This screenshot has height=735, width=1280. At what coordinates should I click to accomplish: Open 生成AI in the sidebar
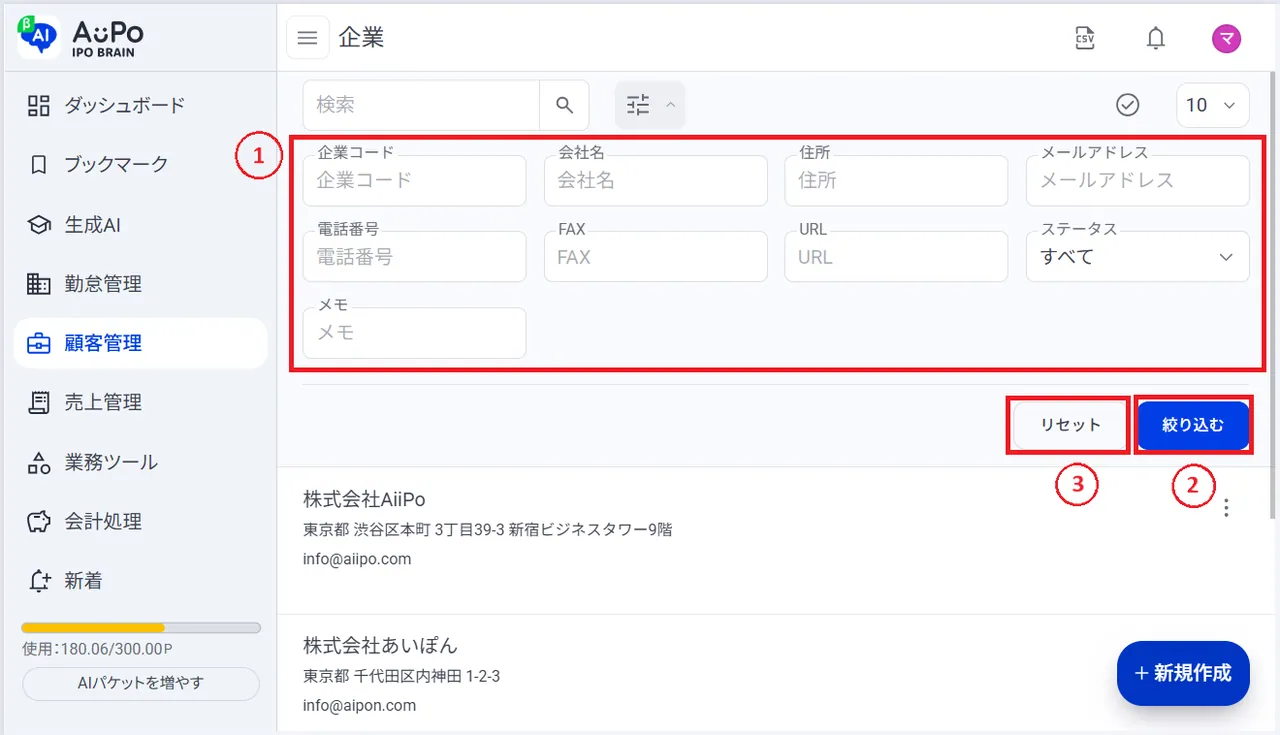pos(141,225)
